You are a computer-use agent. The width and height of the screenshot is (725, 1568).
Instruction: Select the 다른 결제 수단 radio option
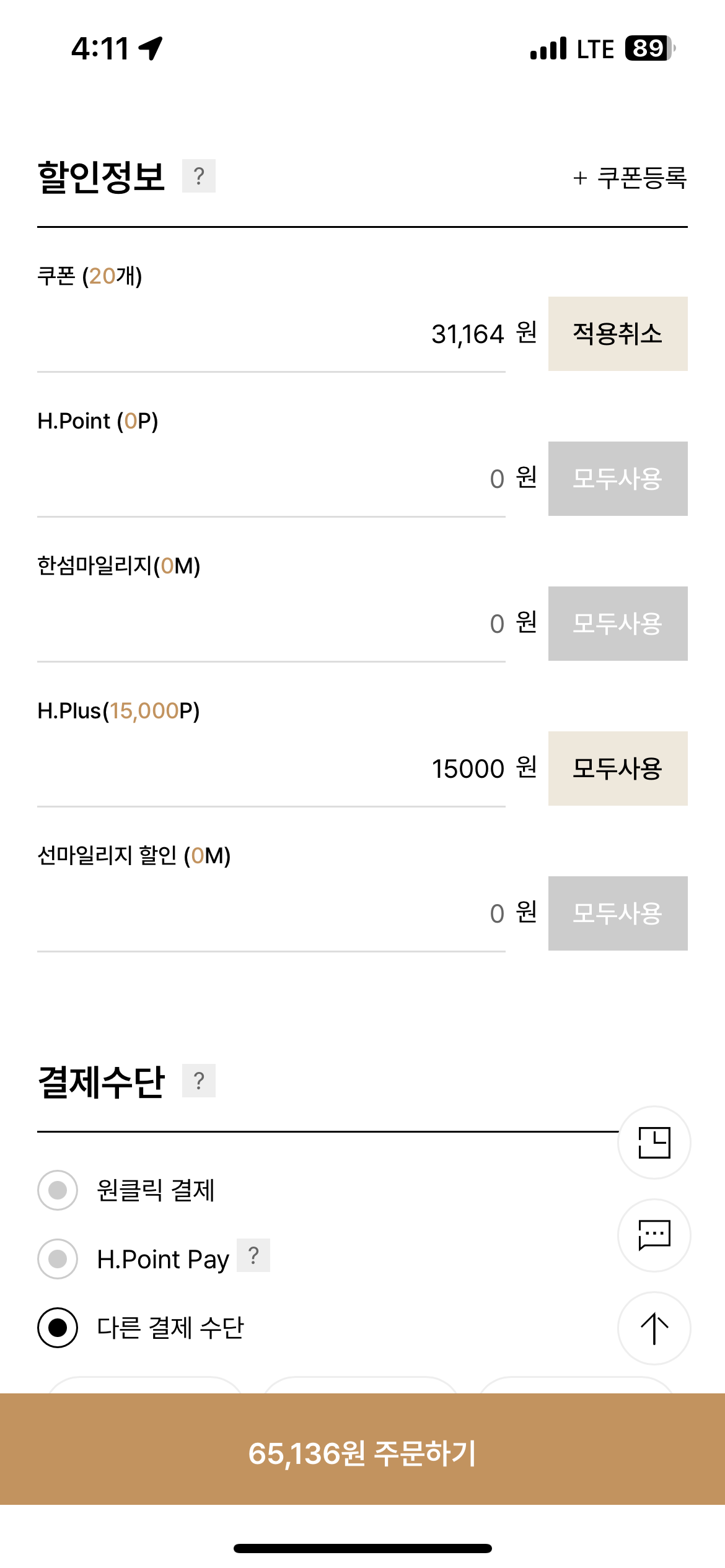point(58,1328)
